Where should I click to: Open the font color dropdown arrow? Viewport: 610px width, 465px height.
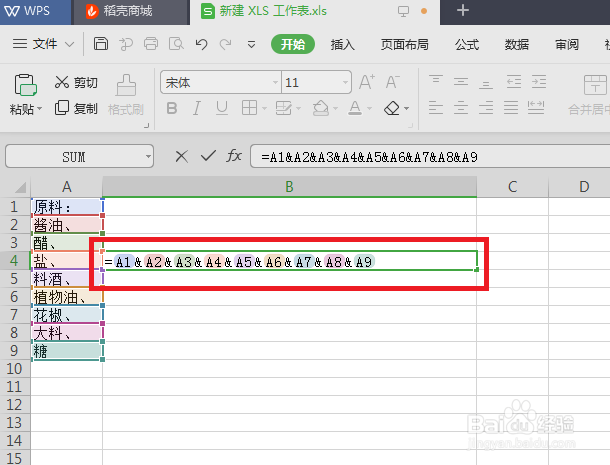(369, 108)
